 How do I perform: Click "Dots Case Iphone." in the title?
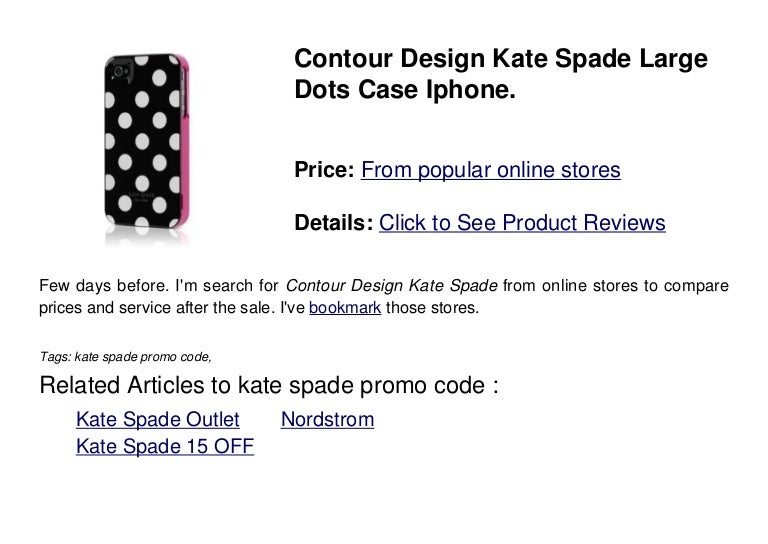(x=405, y=92)
